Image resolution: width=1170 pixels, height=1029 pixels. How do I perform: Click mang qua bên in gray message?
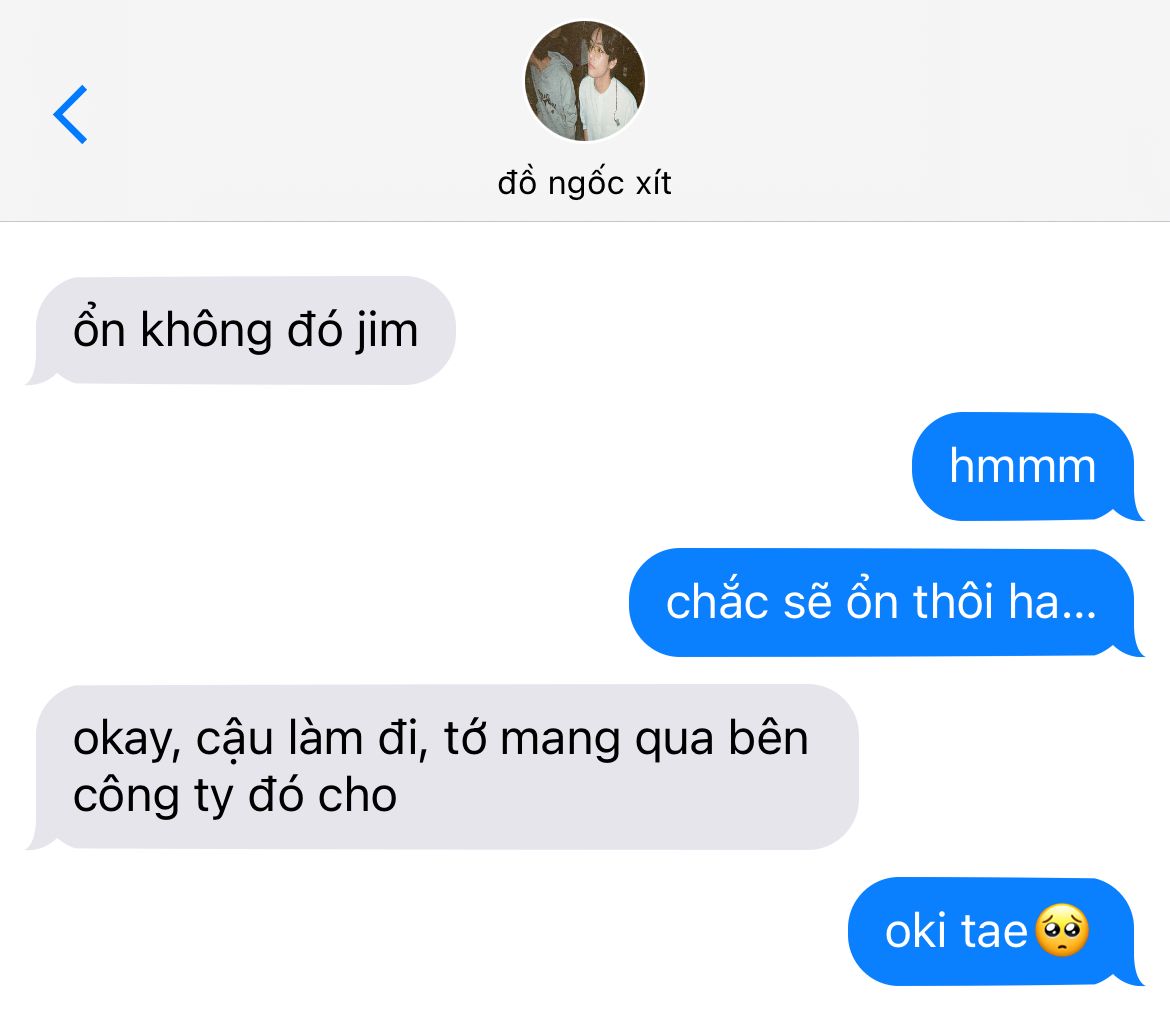click(654, 739)
